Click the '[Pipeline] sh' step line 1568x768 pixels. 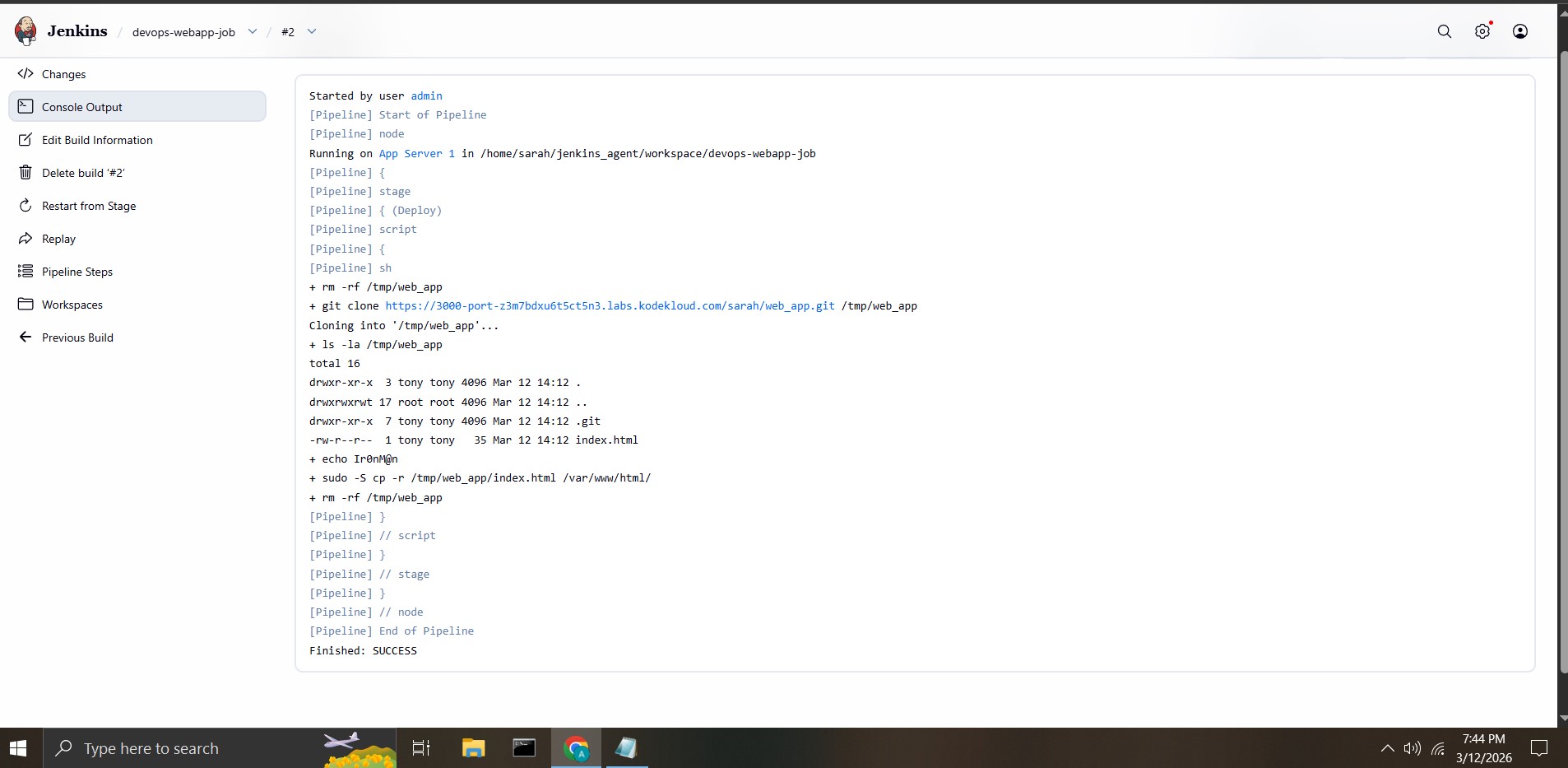coord(350,268)
